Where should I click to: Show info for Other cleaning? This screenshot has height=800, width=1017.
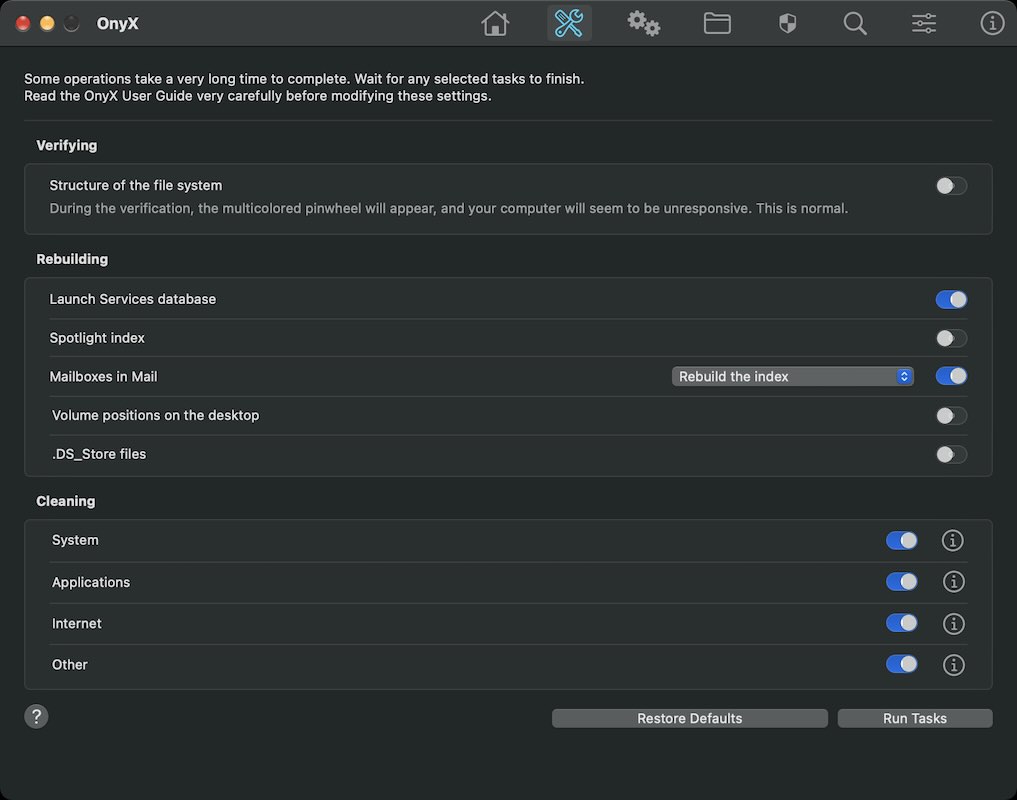pyautogui.click(x=953, y=665)
